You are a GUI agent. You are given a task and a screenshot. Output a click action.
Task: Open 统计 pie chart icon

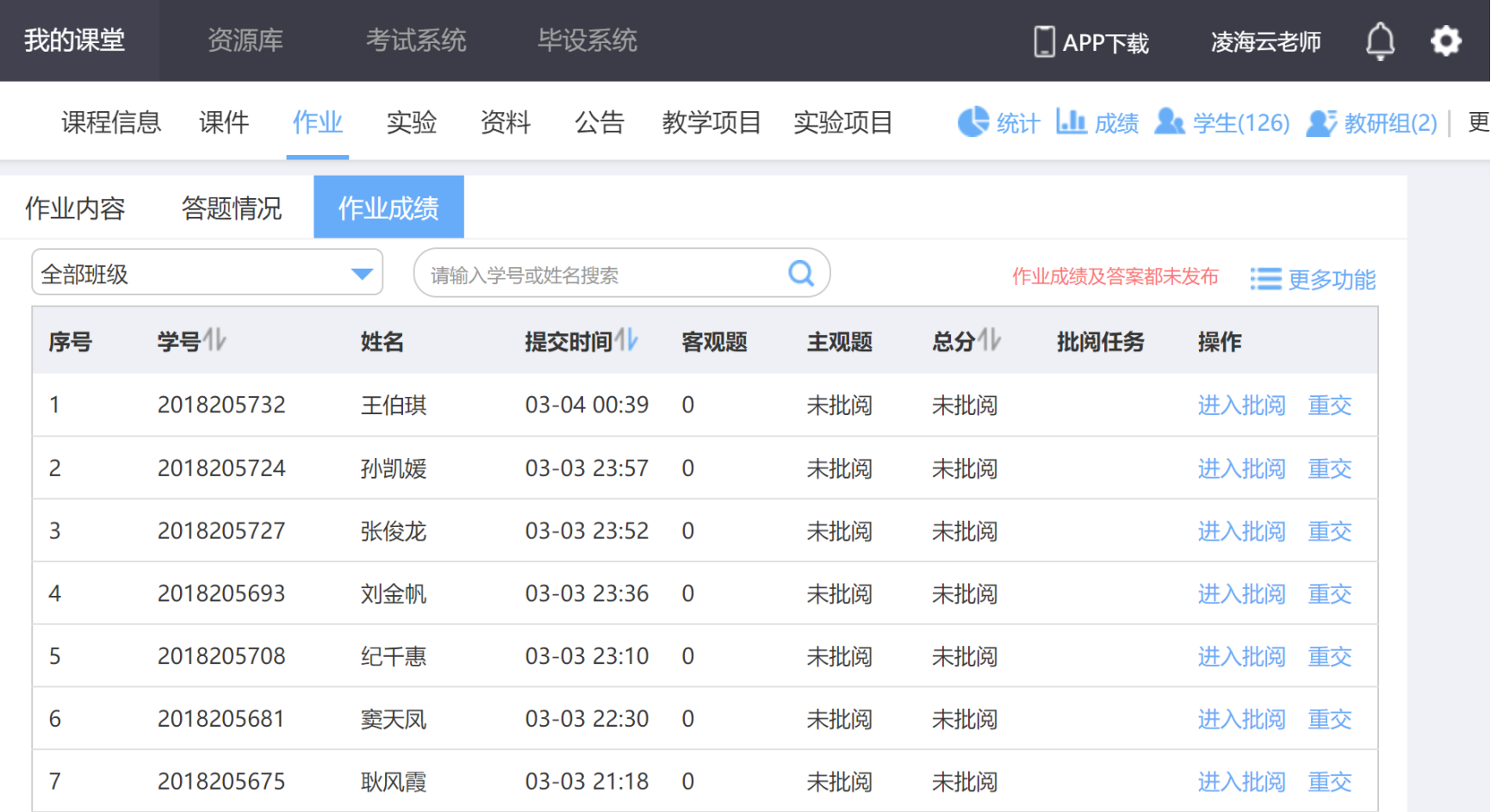(x=973, y=122)
